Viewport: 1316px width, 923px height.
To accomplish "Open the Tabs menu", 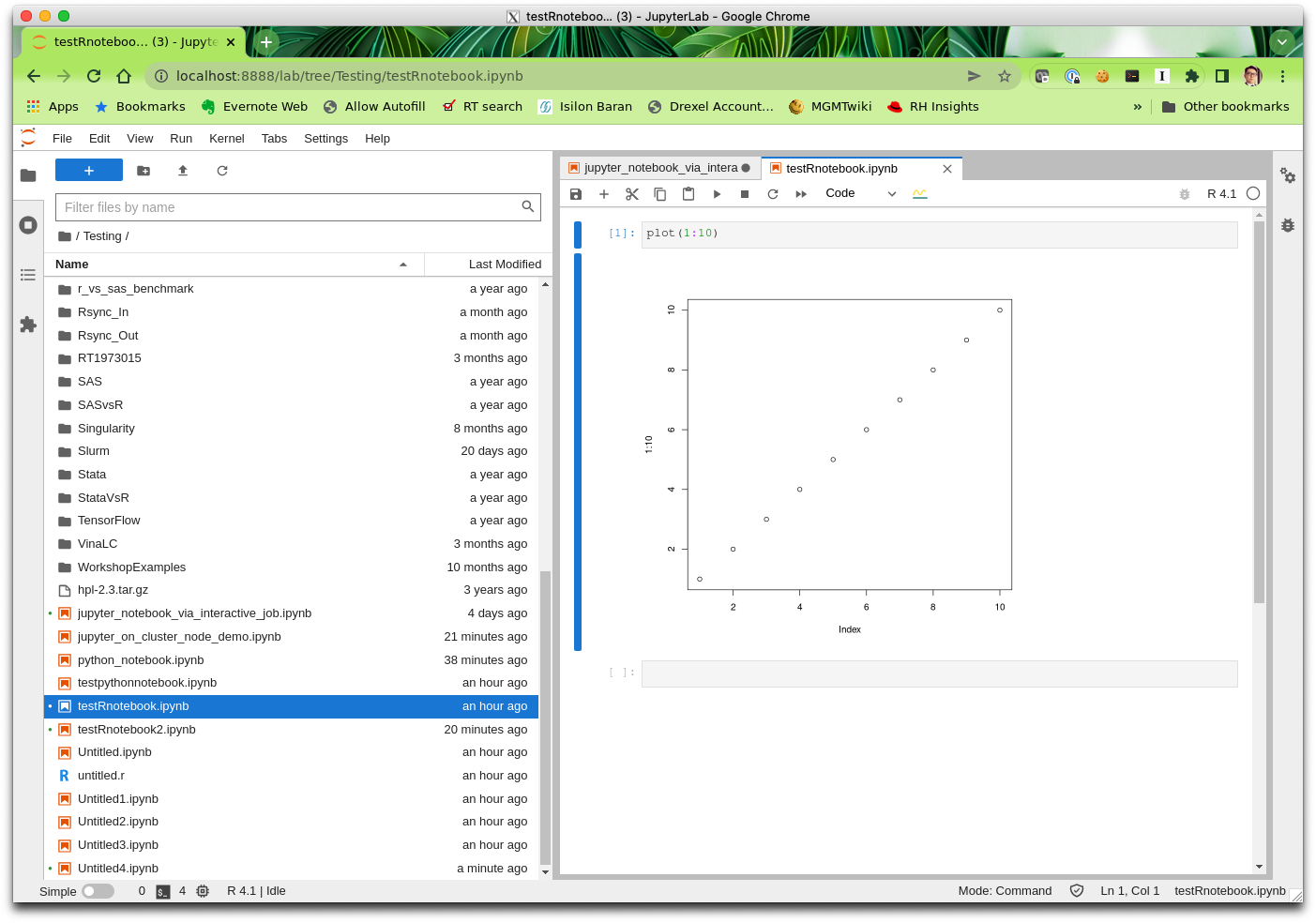I will click(274, 138).
